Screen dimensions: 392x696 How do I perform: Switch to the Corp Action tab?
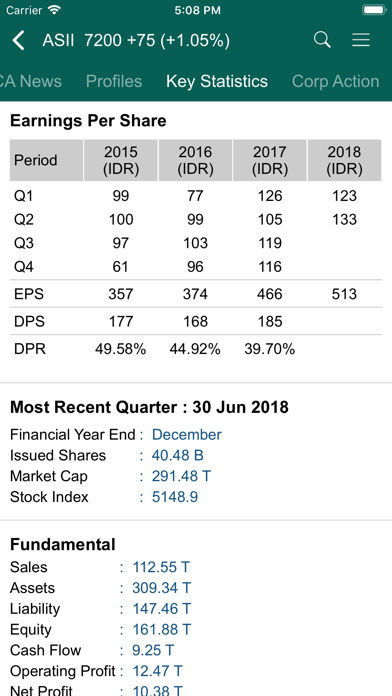click(x=336, y=81)
